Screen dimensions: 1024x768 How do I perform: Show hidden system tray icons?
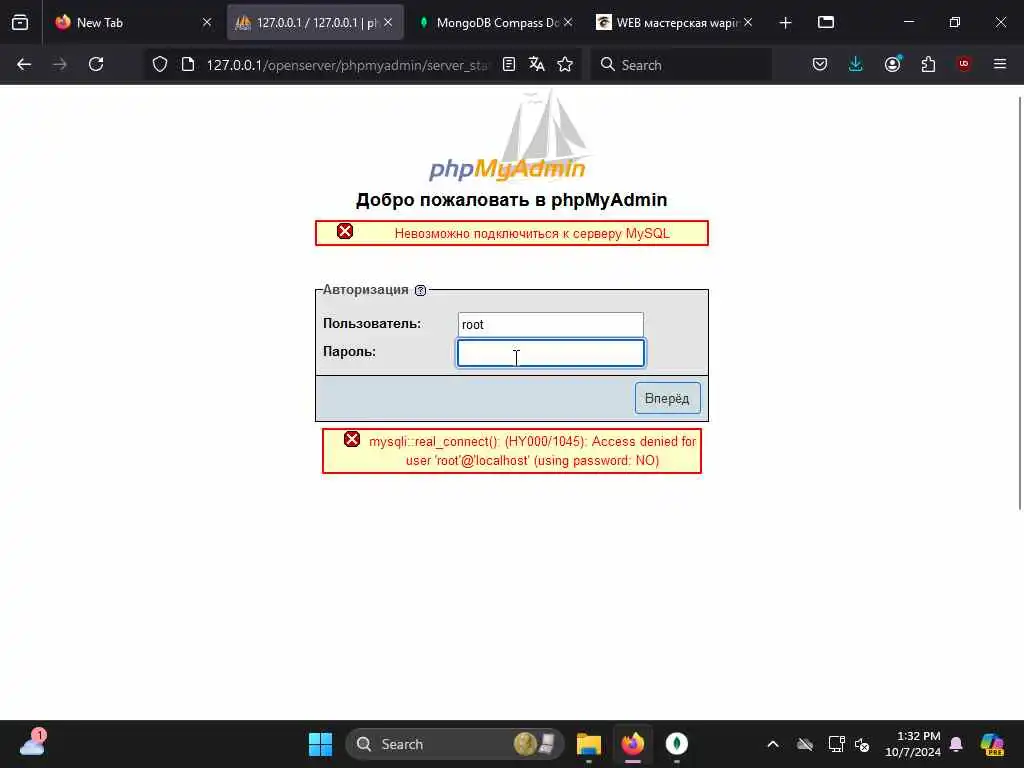click(773, 744)
